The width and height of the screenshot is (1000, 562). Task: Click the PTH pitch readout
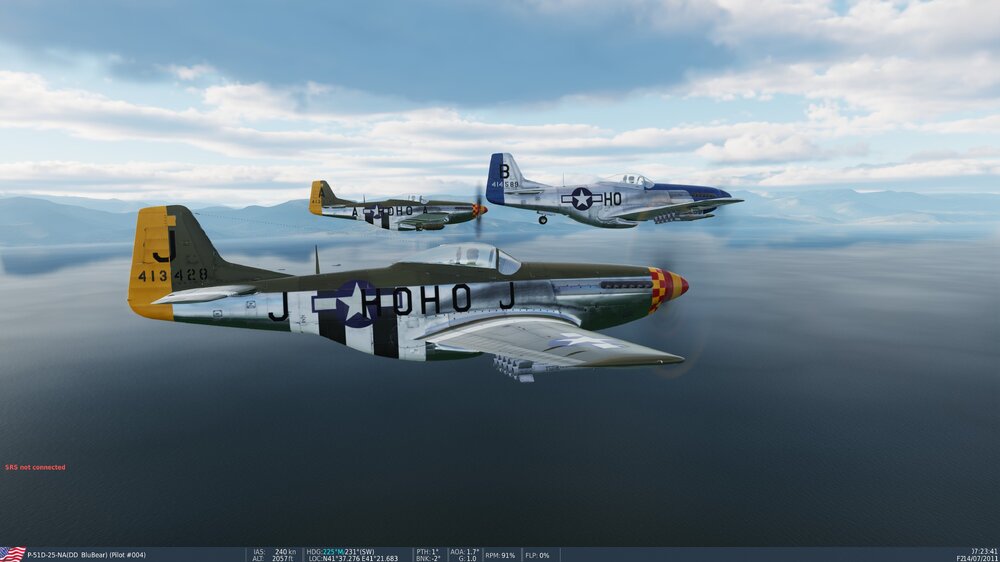click(428, 551)
